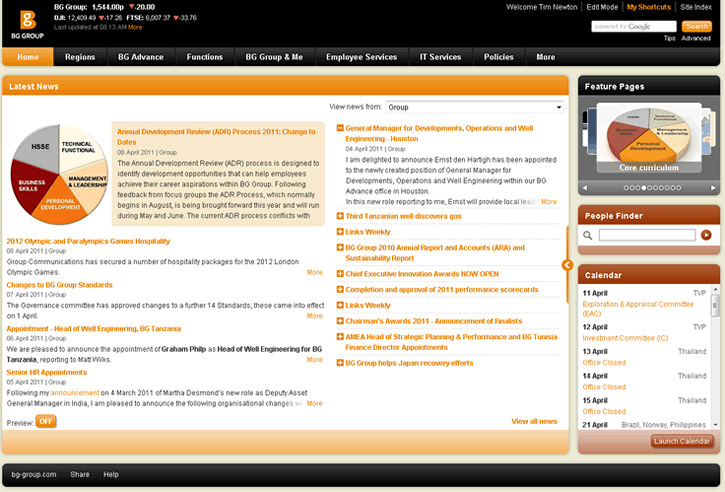
Task: Click More in General Manager Houston item
Action: (x=549, y=202)
